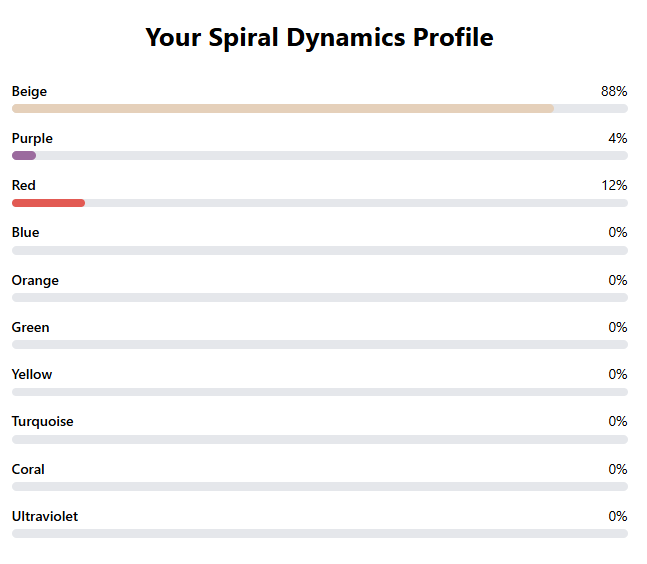
Task: Click the Yellow progress bar track
Action: pyautogui.click(x=320, y=392)
